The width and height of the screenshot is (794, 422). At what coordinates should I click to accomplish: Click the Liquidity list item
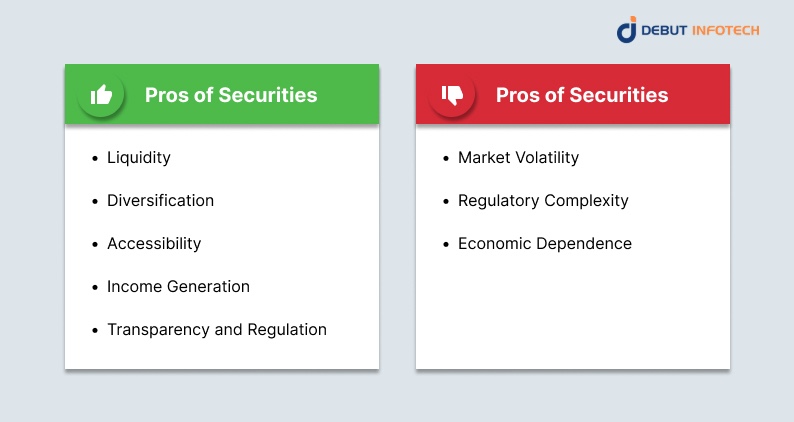click(139, 158)
